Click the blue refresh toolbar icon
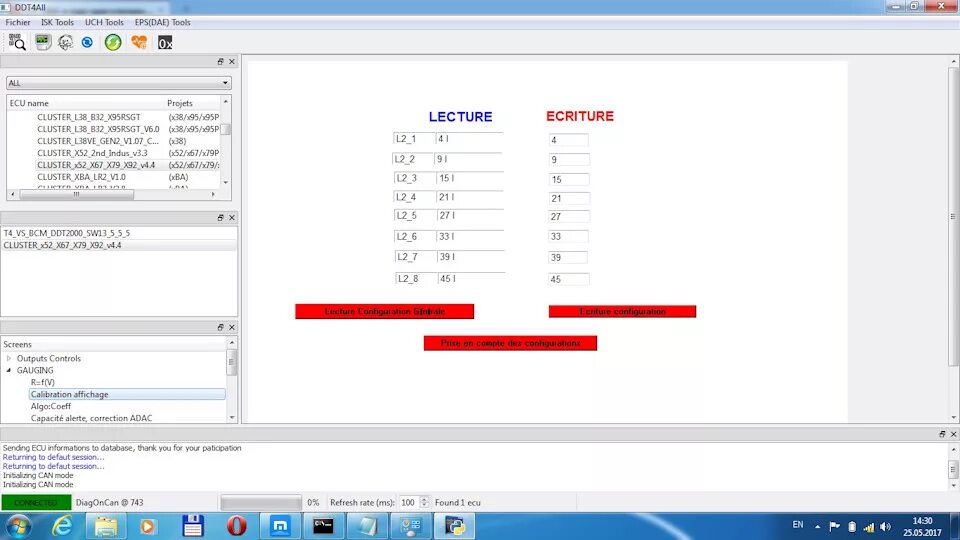Image resolution: width=960 pixels, height=540 pixels. pyautogui.click(x=87, y=42)
